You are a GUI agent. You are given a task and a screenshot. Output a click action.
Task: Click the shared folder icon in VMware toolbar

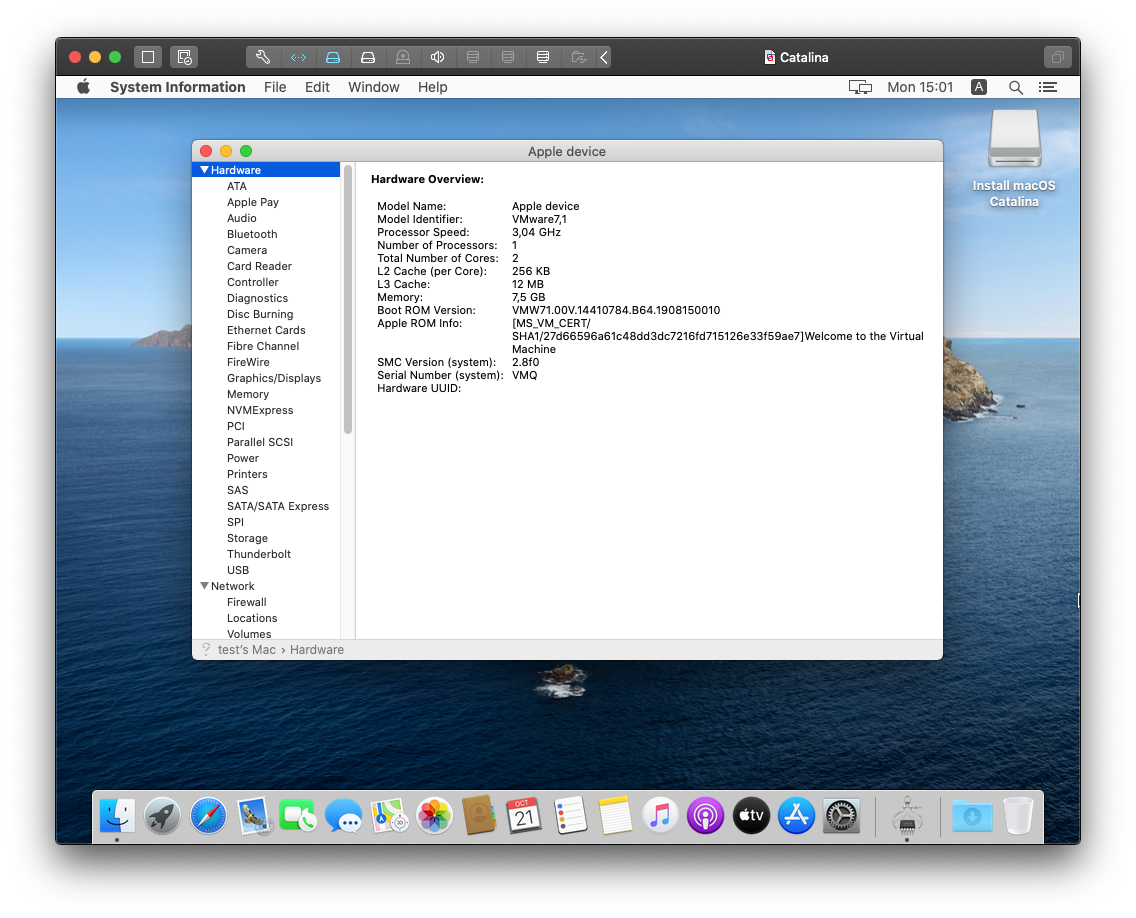(x=578, y=57)
